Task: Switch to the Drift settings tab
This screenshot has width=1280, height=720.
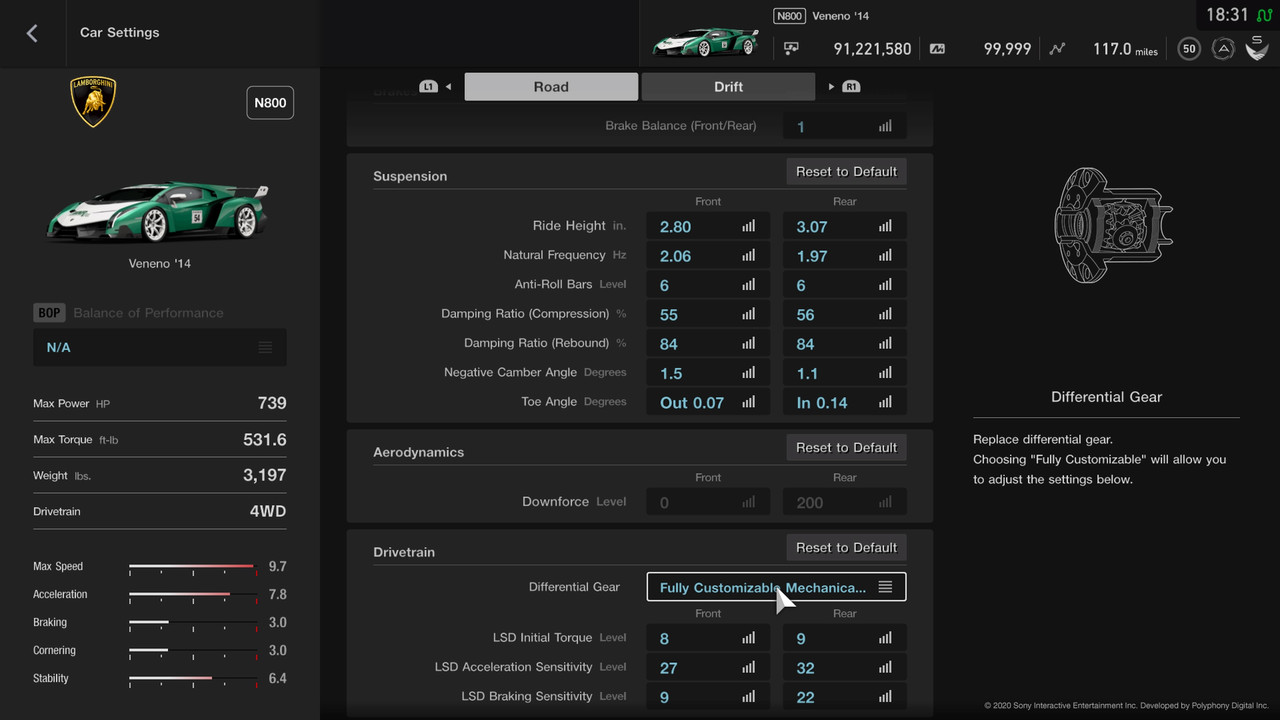Action: click(x=728, y=87)
